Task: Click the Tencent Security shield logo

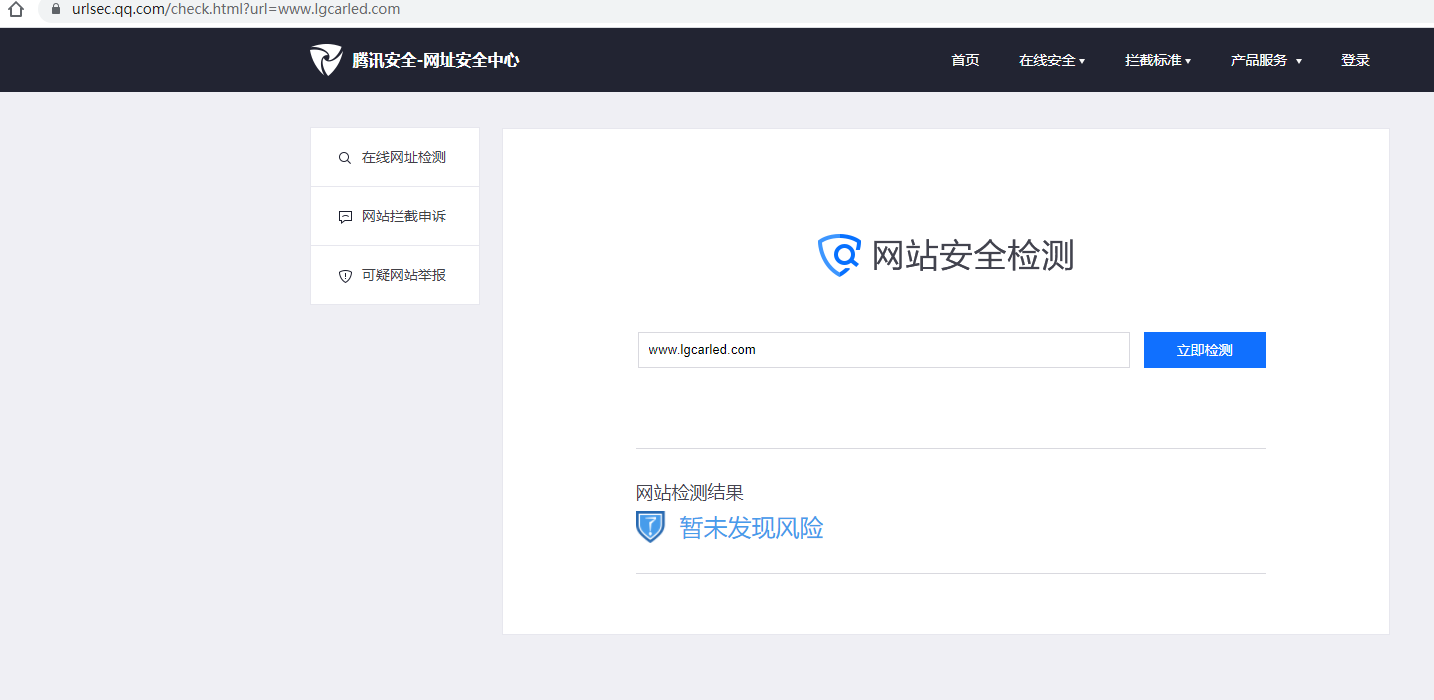Action: (325, 59)
